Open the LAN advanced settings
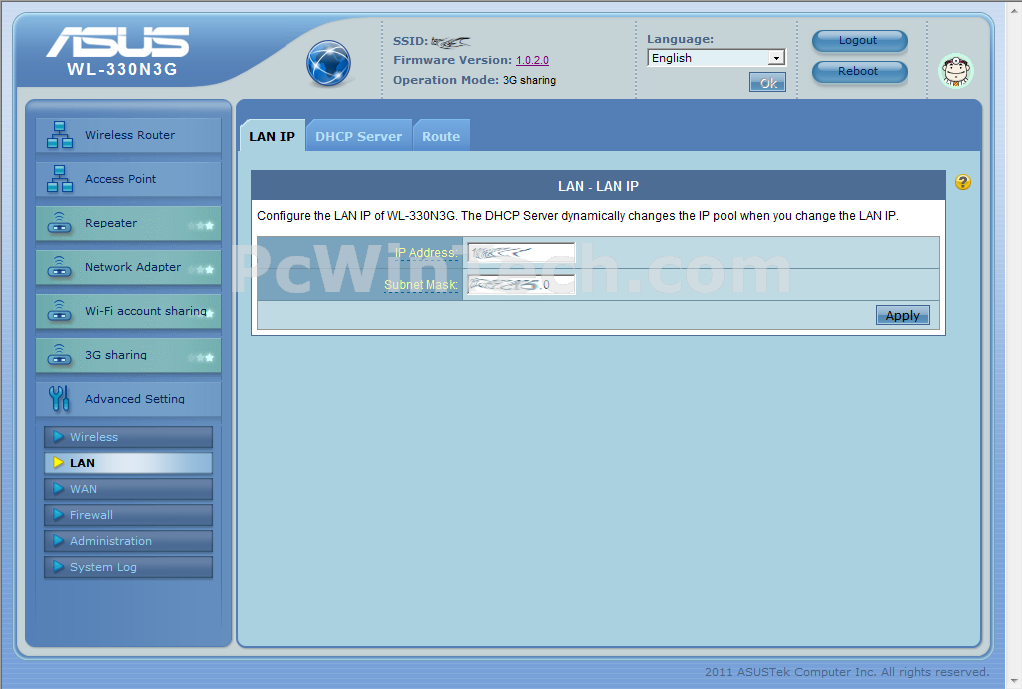The width and height of the screenshot is (1022, 689). (x=128, y=463)
